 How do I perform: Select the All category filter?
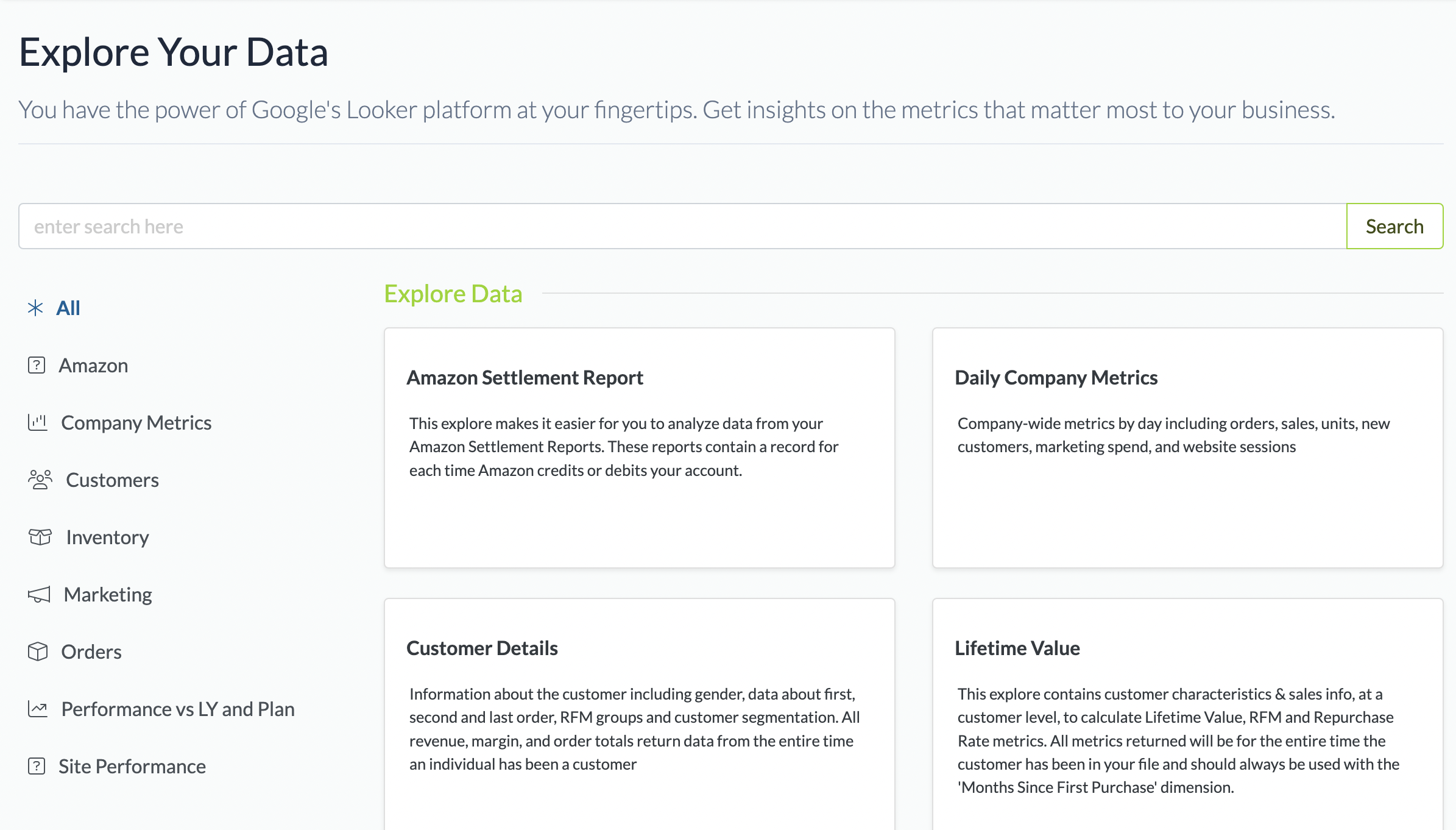68,308
